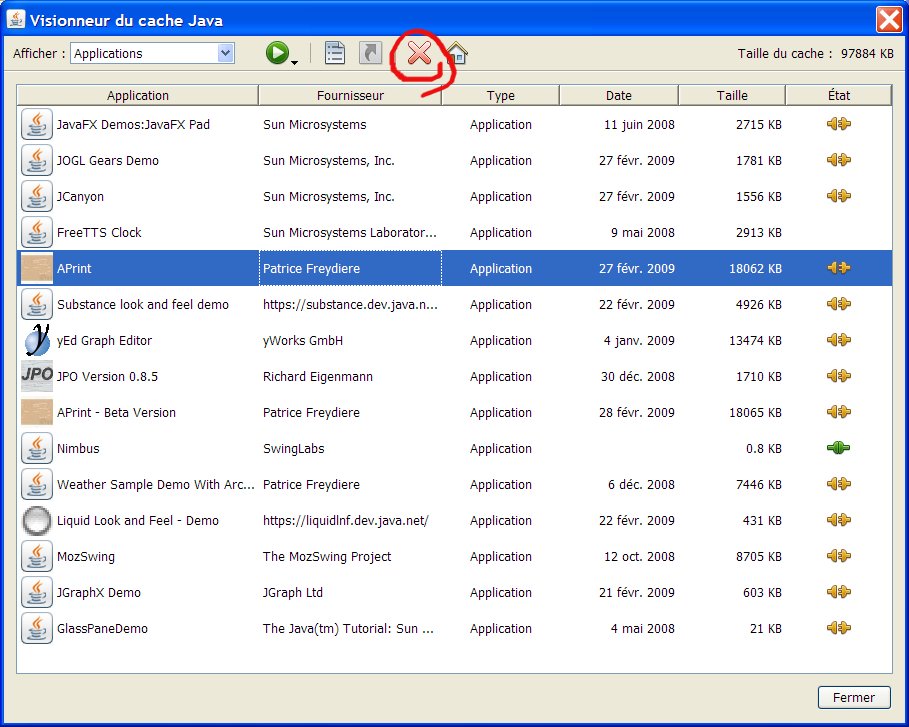The width and height of the screenshot is (909, 727).
Task: Select the JPO Version 0.8.5 name
Action: click(x=107, y=376)
